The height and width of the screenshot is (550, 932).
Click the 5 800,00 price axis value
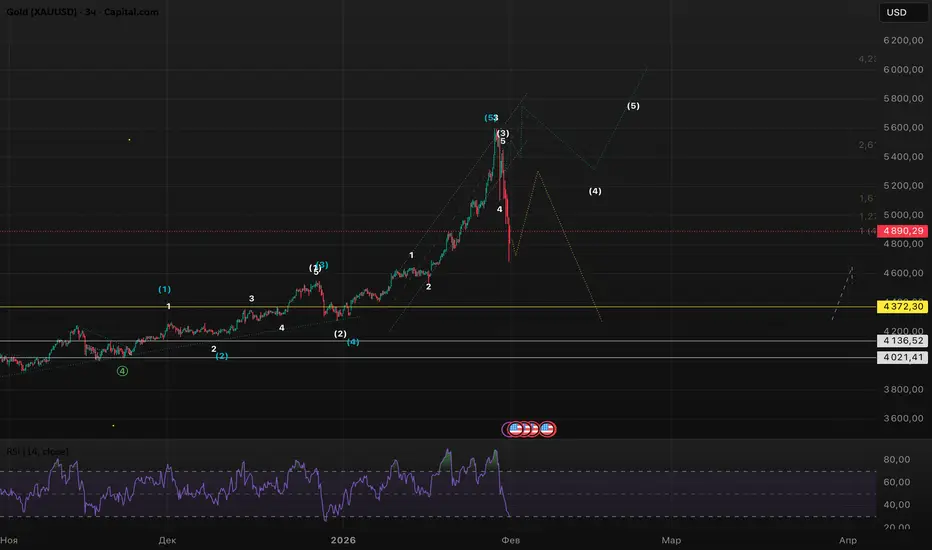pyautogui.click(x=903, y=99)
